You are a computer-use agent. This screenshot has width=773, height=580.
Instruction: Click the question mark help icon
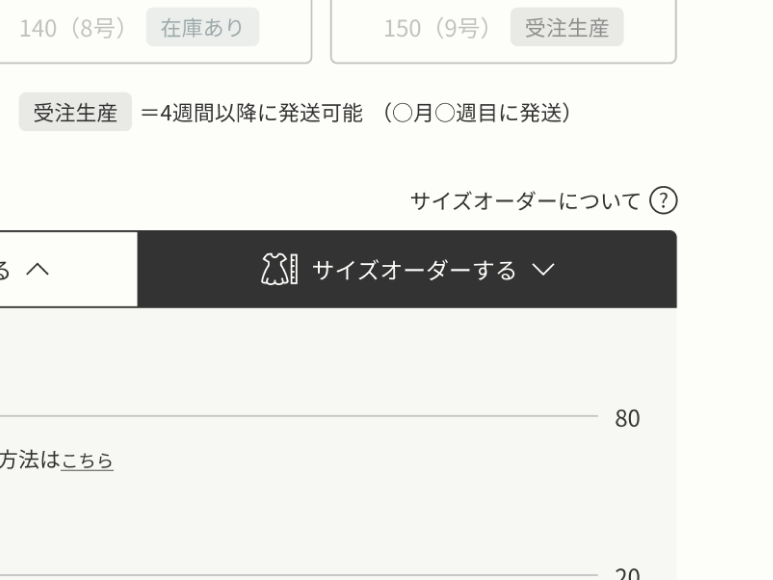pos(662,201)
